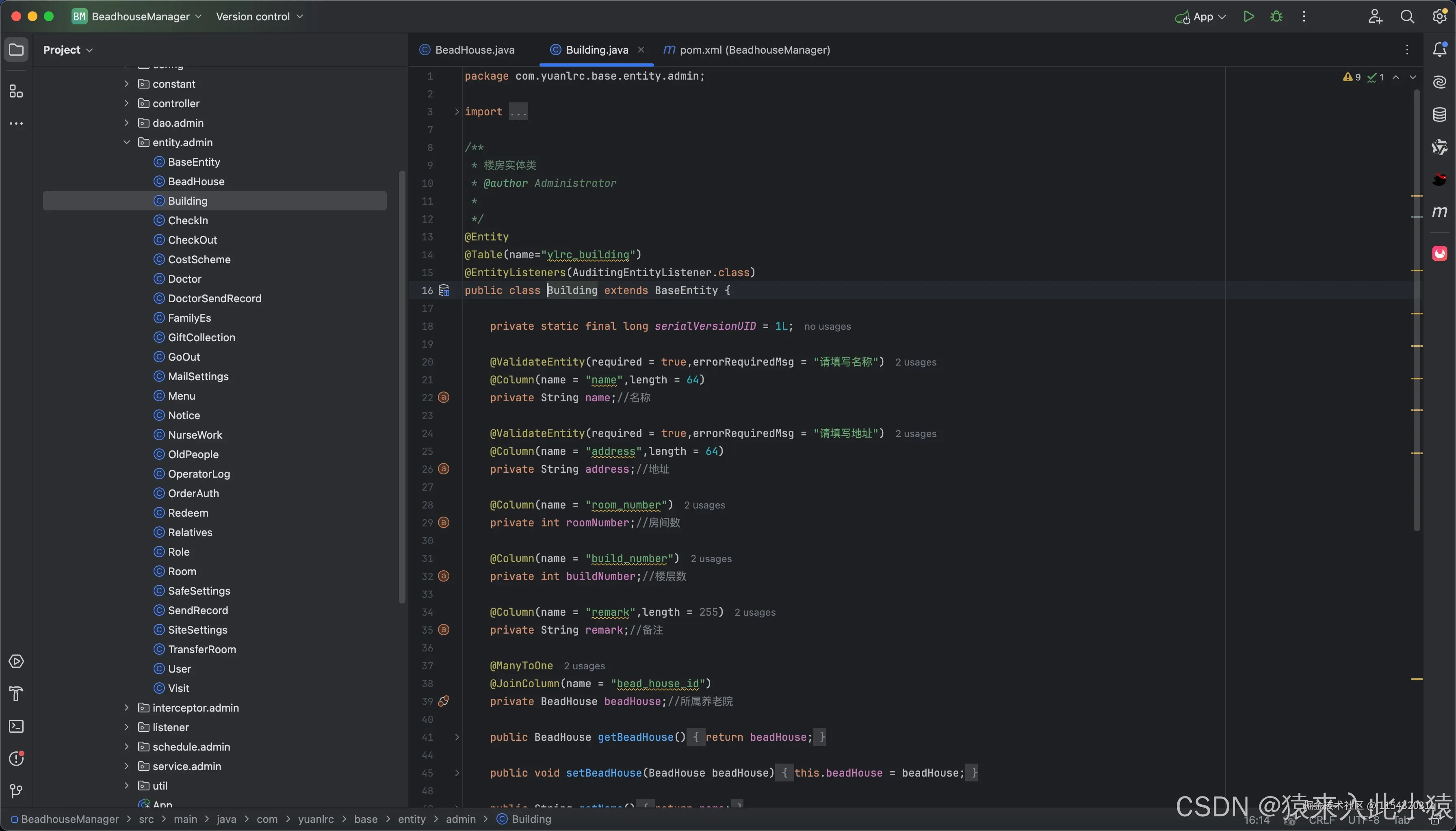The height and width of the screenshot is (831, 1456).
Task: Click the entity breadcrumb in navigation bar
Action: (x=412, y=819)
